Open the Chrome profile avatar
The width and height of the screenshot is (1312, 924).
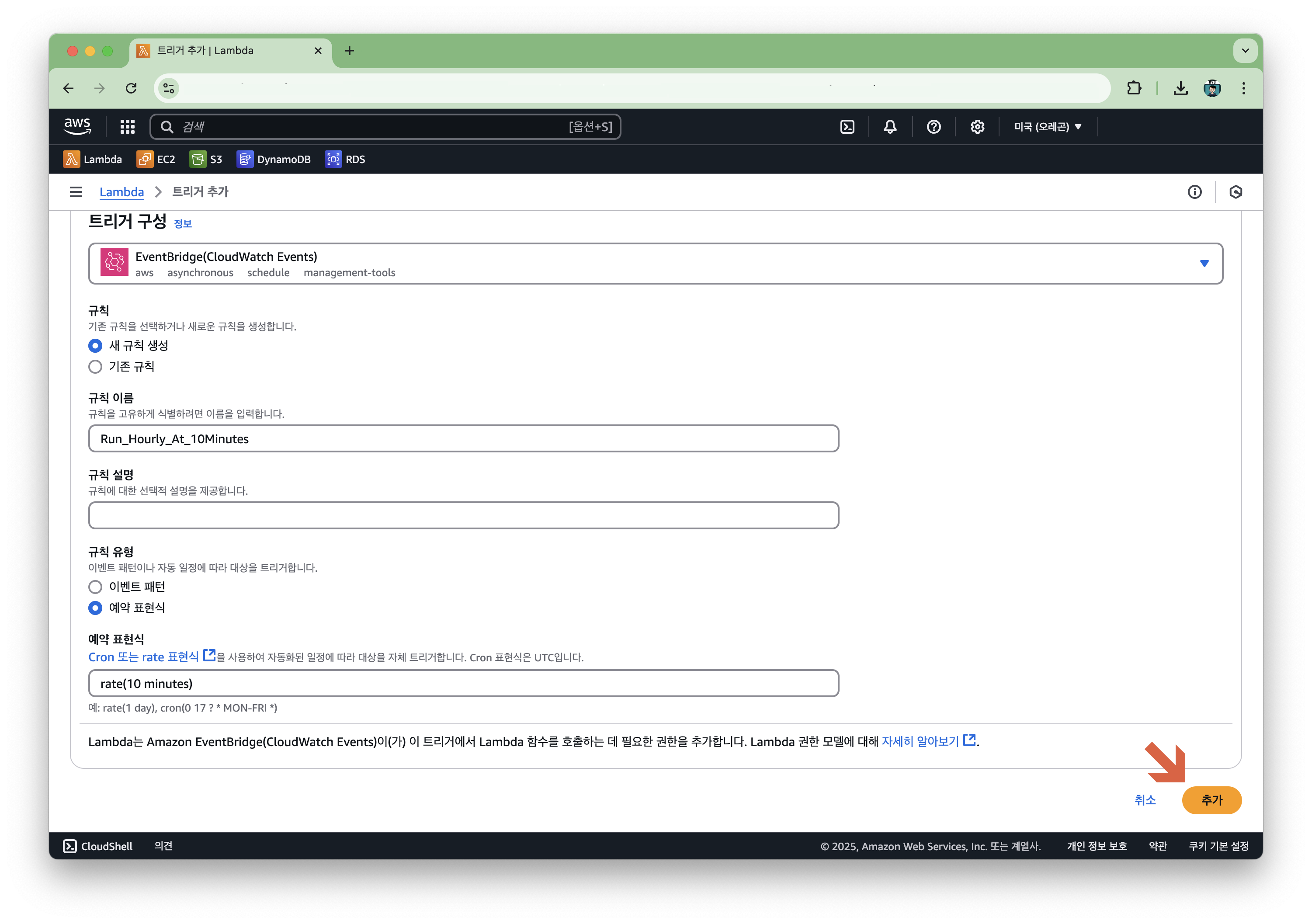pyautogui.click(x=1212, y=88)
